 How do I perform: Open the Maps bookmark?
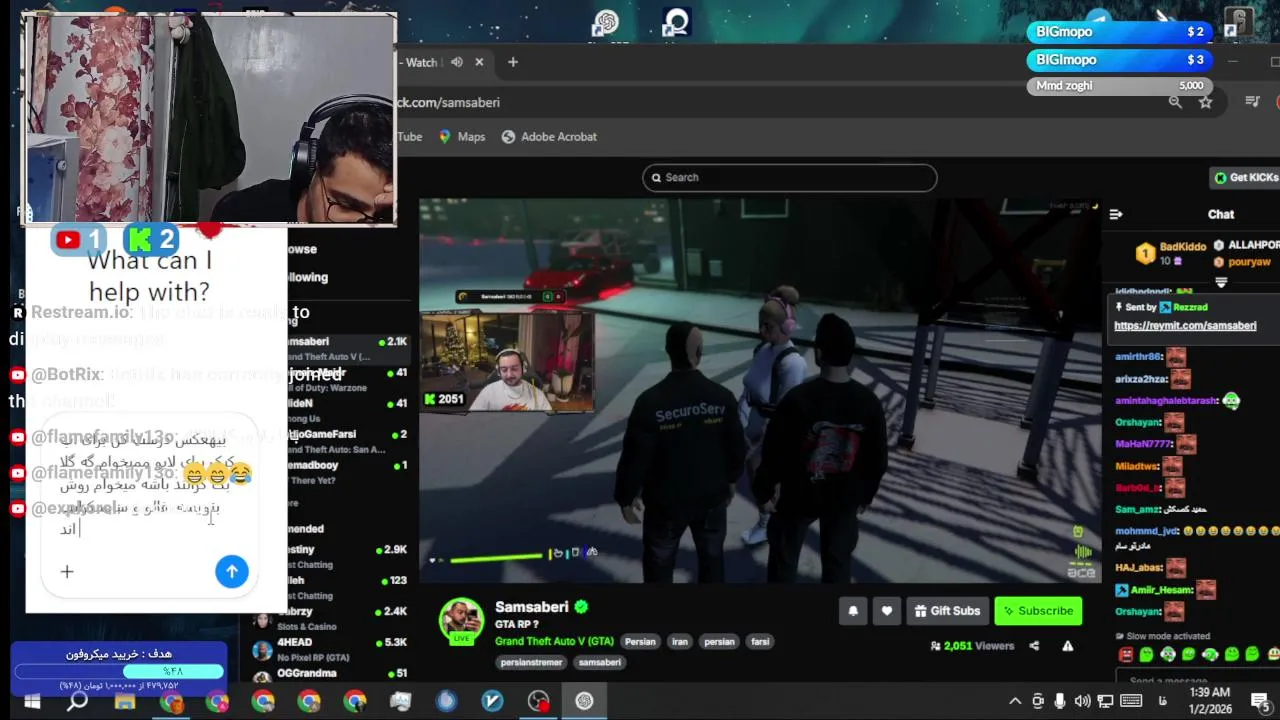(462, 137)
